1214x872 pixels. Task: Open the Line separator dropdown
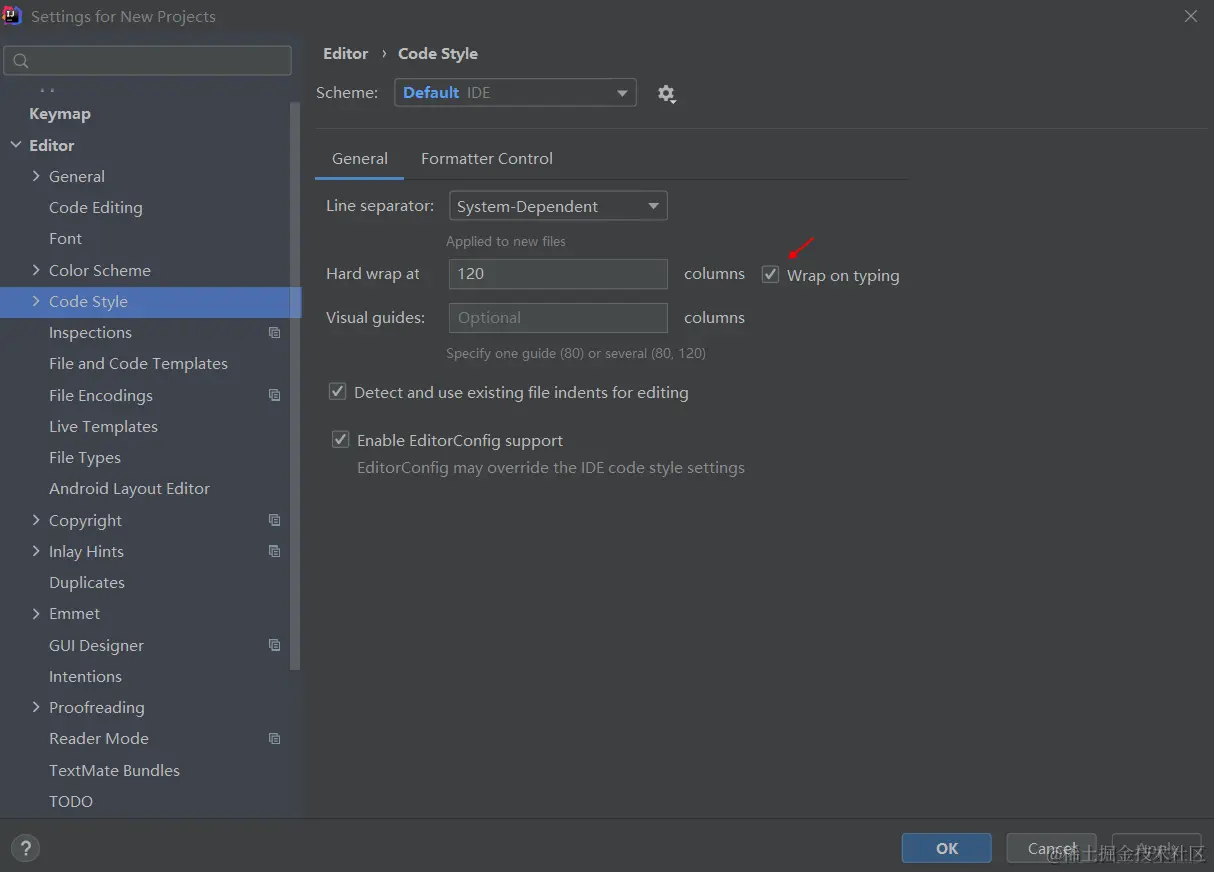click(x=557, y=206)
